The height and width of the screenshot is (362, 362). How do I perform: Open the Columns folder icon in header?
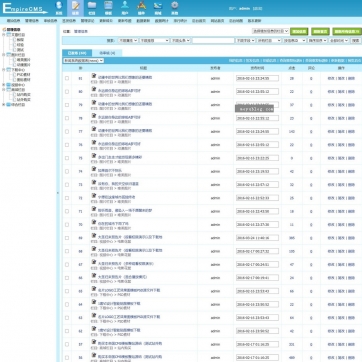pyautogui.click(x=92, y=5)
